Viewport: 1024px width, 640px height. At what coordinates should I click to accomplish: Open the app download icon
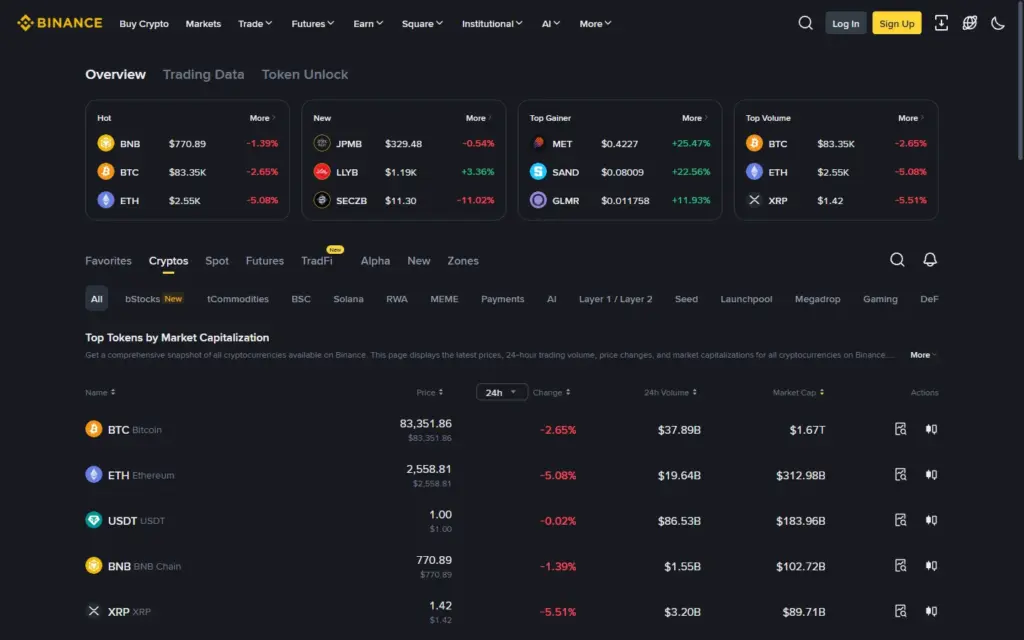pyautogui.click(x=941, y=23)
